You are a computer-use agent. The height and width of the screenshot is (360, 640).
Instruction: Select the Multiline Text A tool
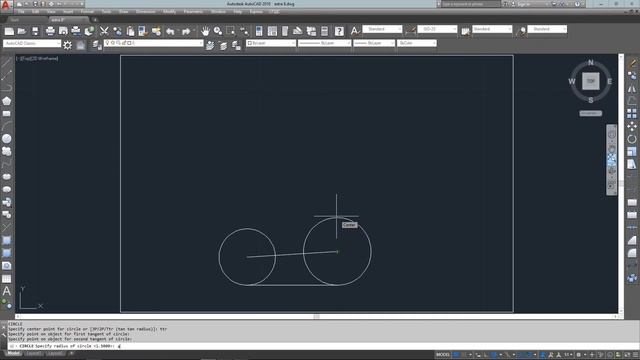tap(7, 291)
